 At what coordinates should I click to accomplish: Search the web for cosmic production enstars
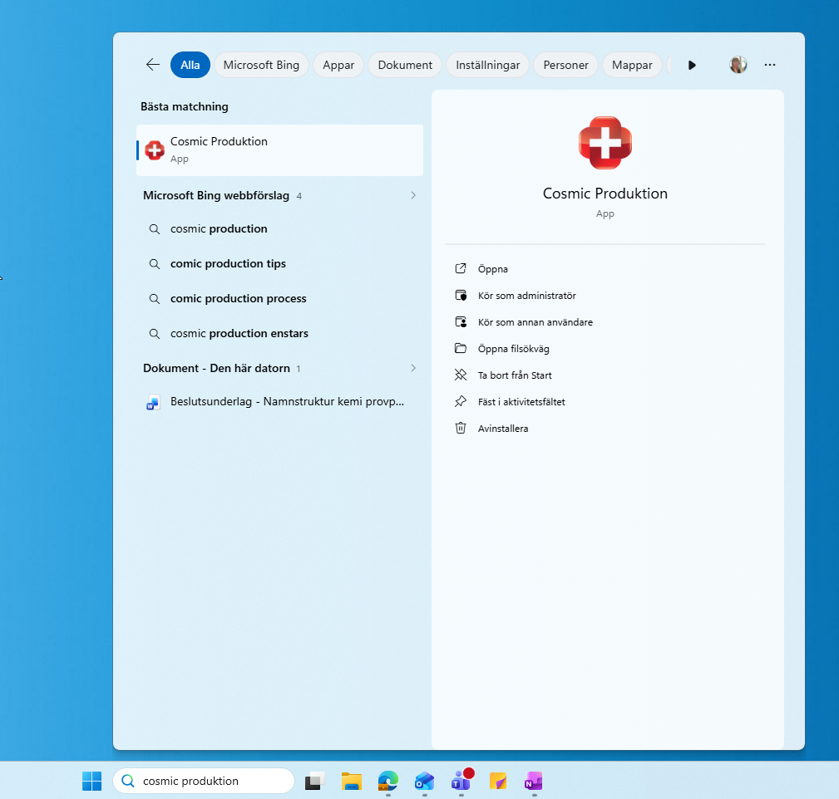(279, 333)
